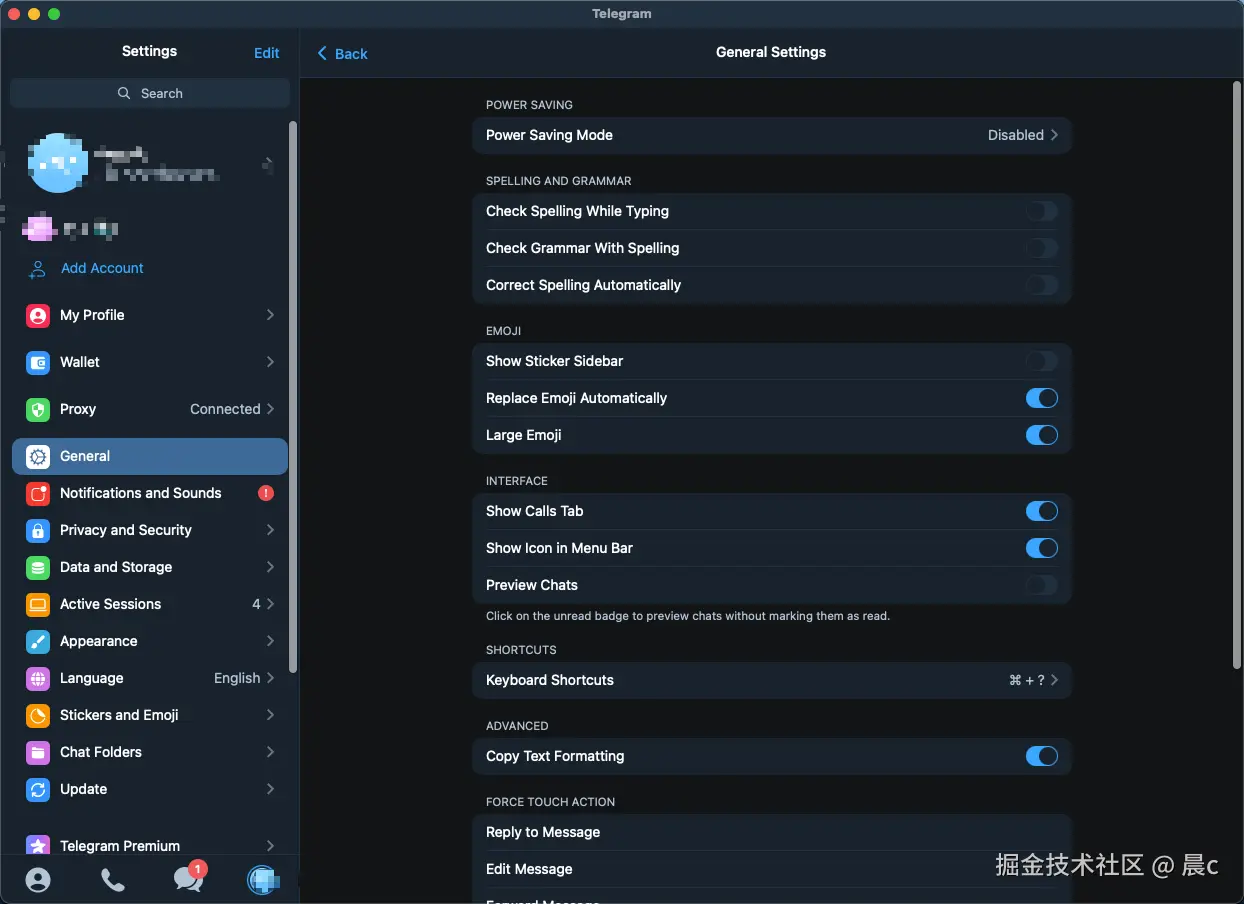The width and height of the screenshot is (1244, 904).
Task: Click the Back chevron arrow icon
Action: click(322, 53)
